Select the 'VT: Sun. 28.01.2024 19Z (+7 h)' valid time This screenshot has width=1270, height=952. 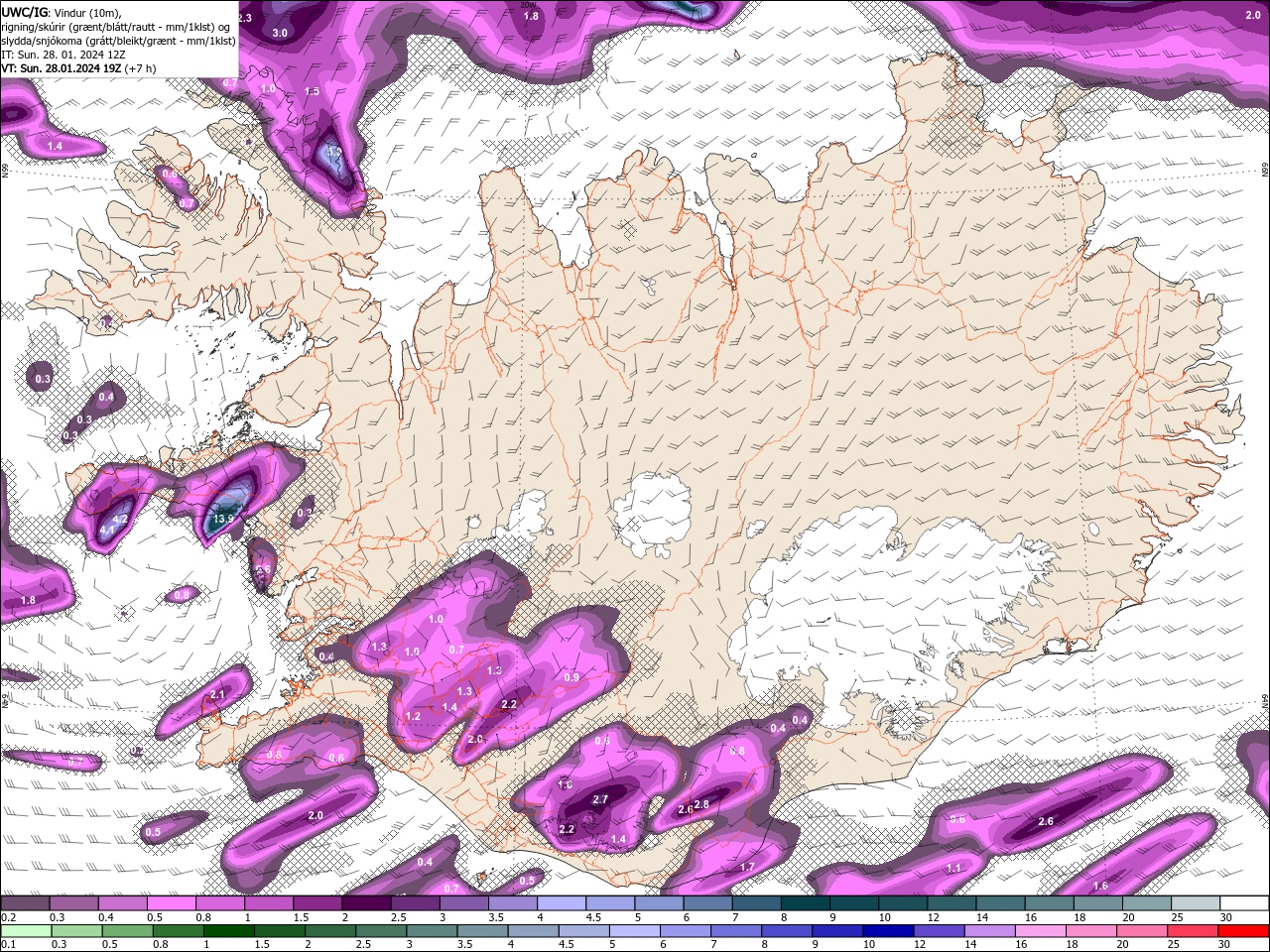[x=78, y=68]
